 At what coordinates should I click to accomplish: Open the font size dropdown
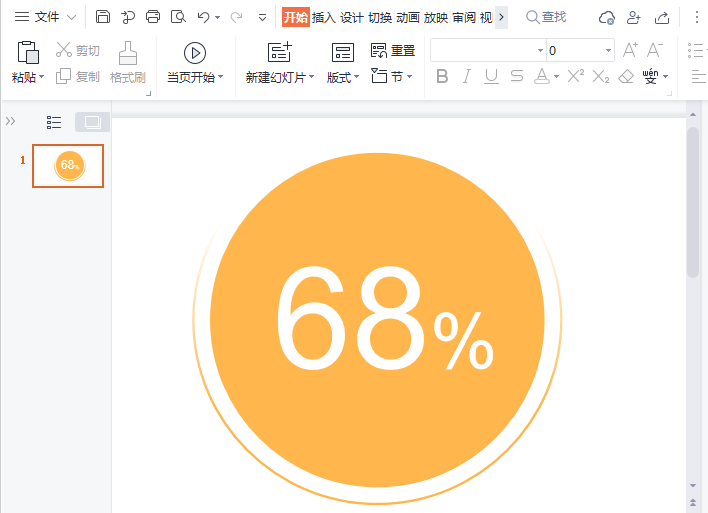(x=607, y=50)
